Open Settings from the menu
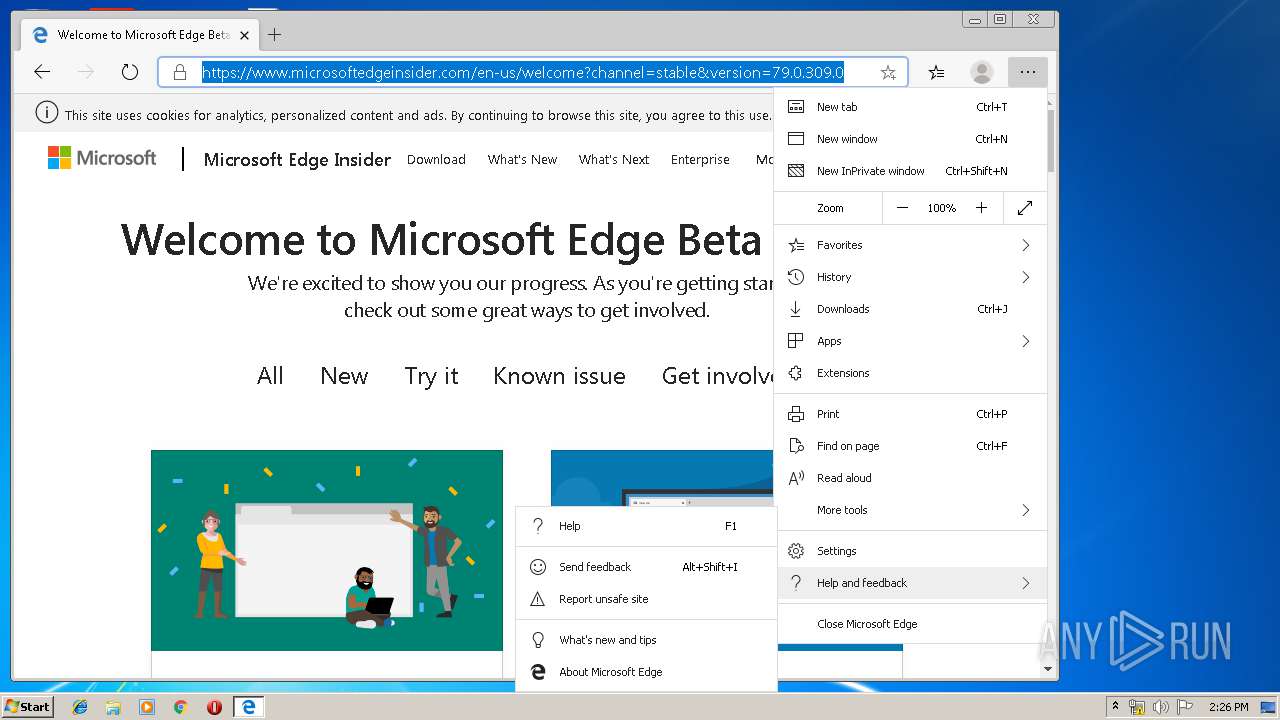Viewport: 1280px width, 720px height. pos(911,551)
